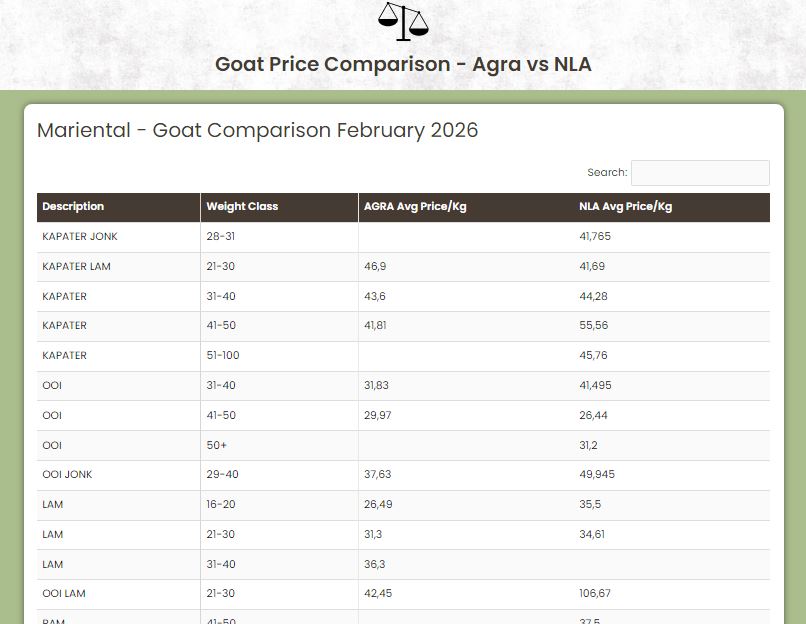Image resolution: width=806 pixels, height=624 pixels.
Task: Click weight class 28-31
Action: [x=221, y=236]
